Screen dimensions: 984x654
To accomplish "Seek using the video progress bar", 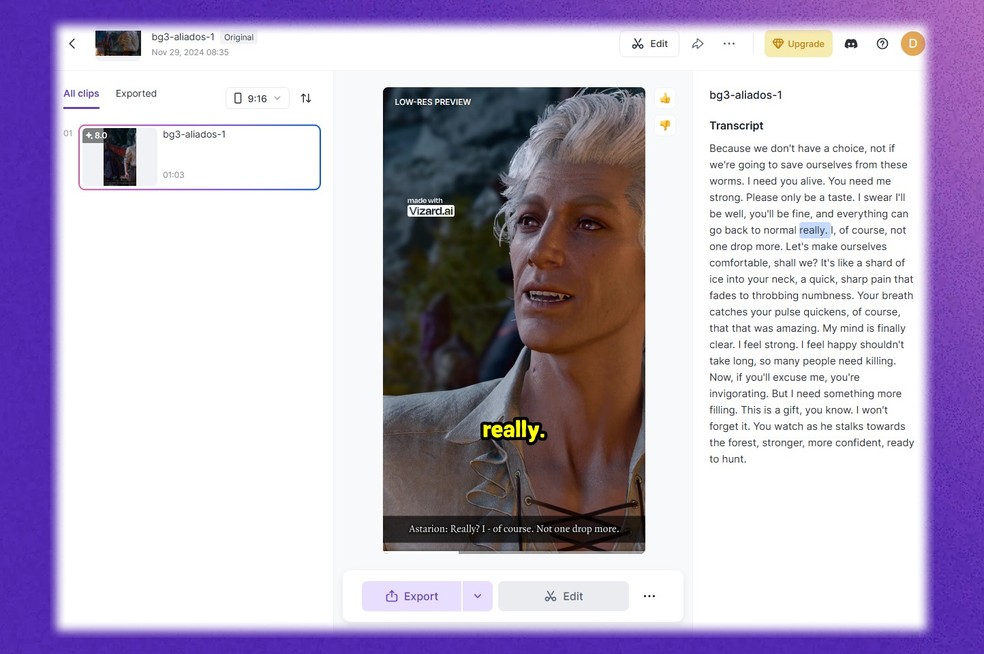I will [514, 552].
